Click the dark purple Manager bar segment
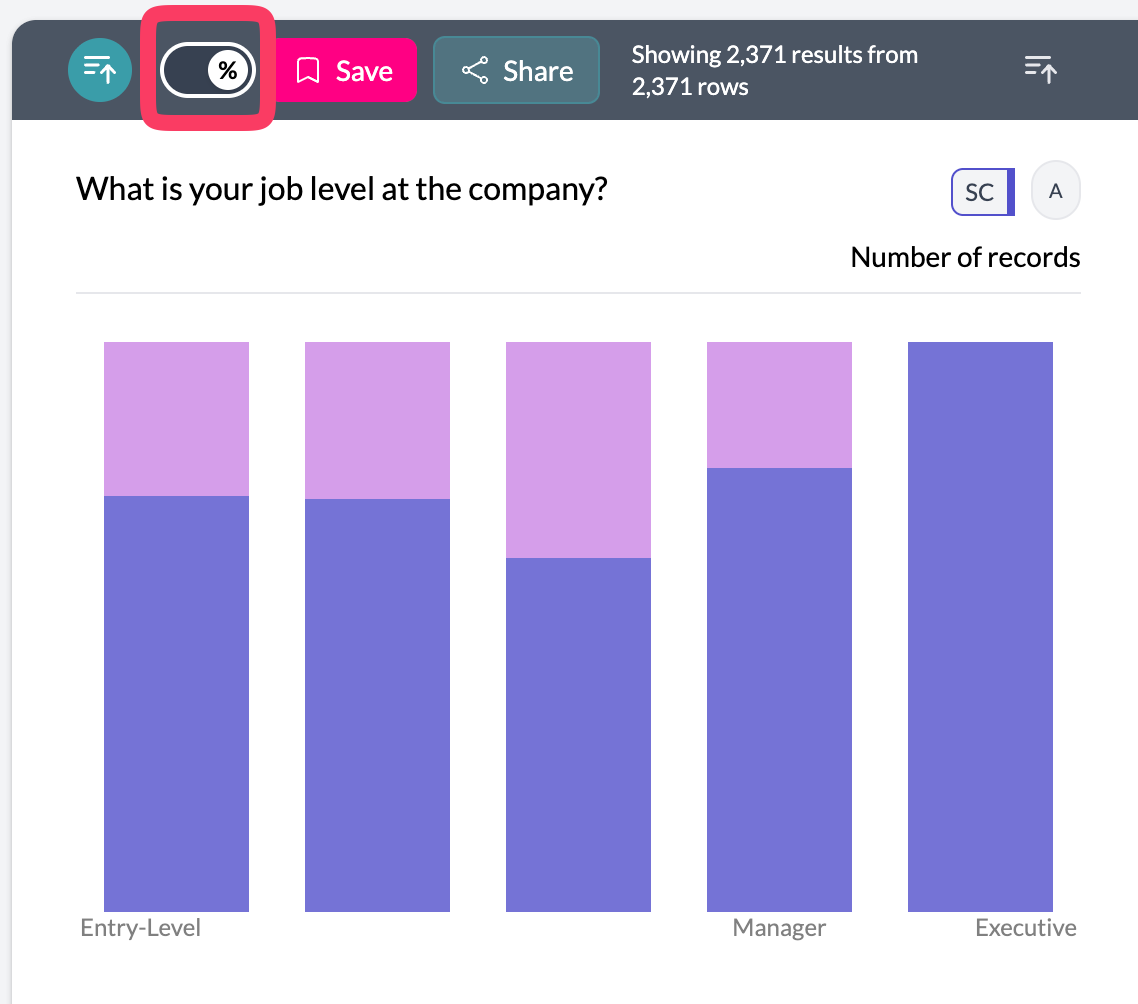1138x1004 pixels. click(779, 689)
